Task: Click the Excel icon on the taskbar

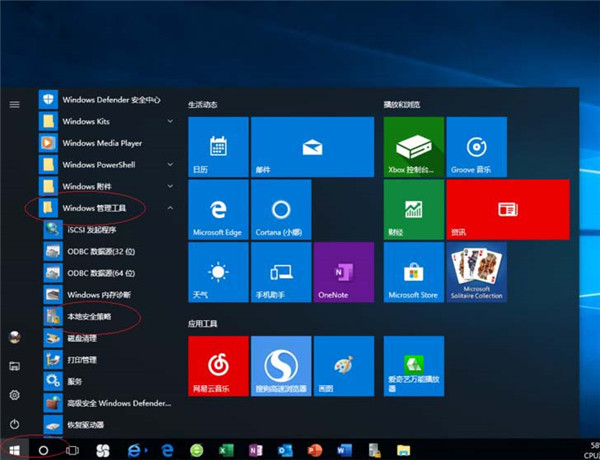Action: pyautogui.click(x=225, y=450)
